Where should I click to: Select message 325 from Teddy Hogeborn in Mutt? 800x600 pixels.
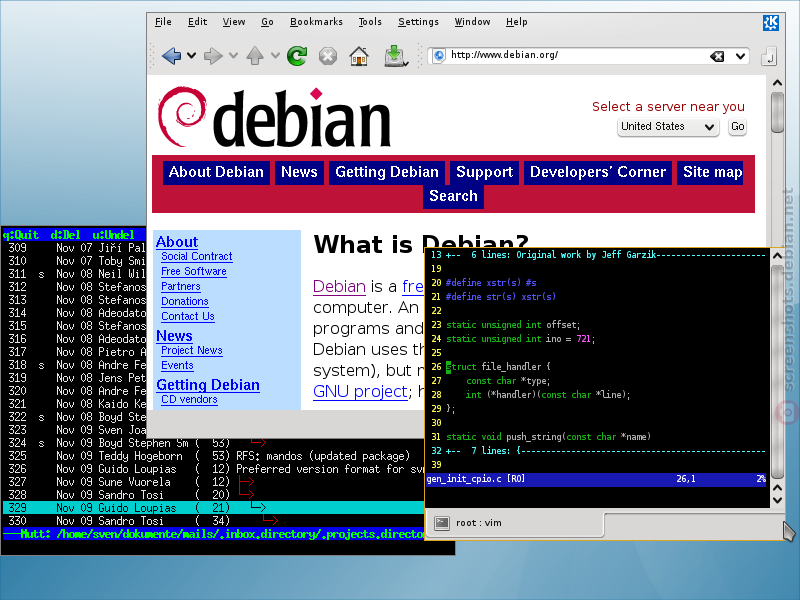[x=213, y=456]
